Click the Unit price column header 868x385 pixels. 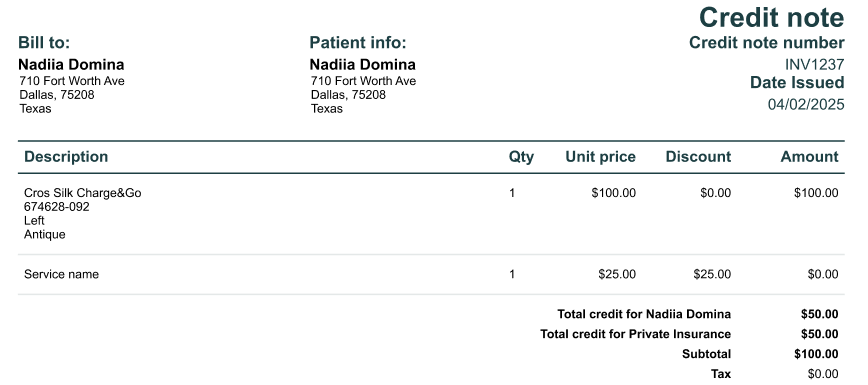tap(601, 157)
